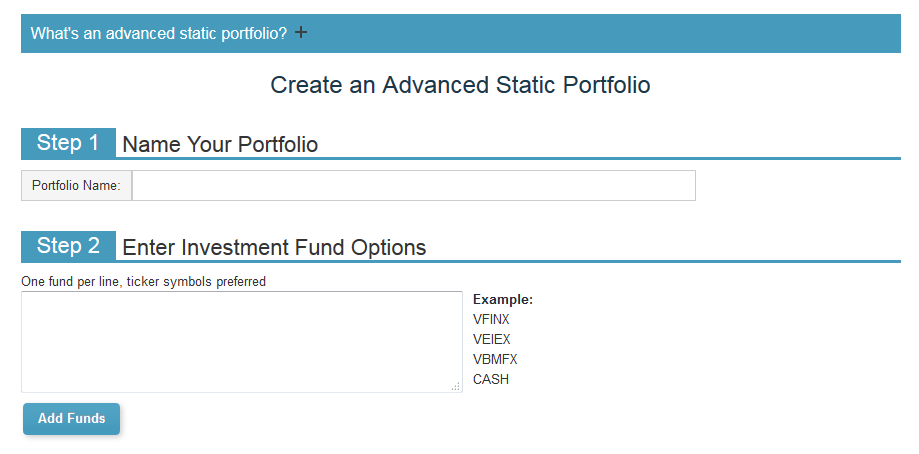The width and height of the screenshot is (919, 454).
Task: Click the "Enter Investment Fund Options" heading
Action: coord(274,247)
